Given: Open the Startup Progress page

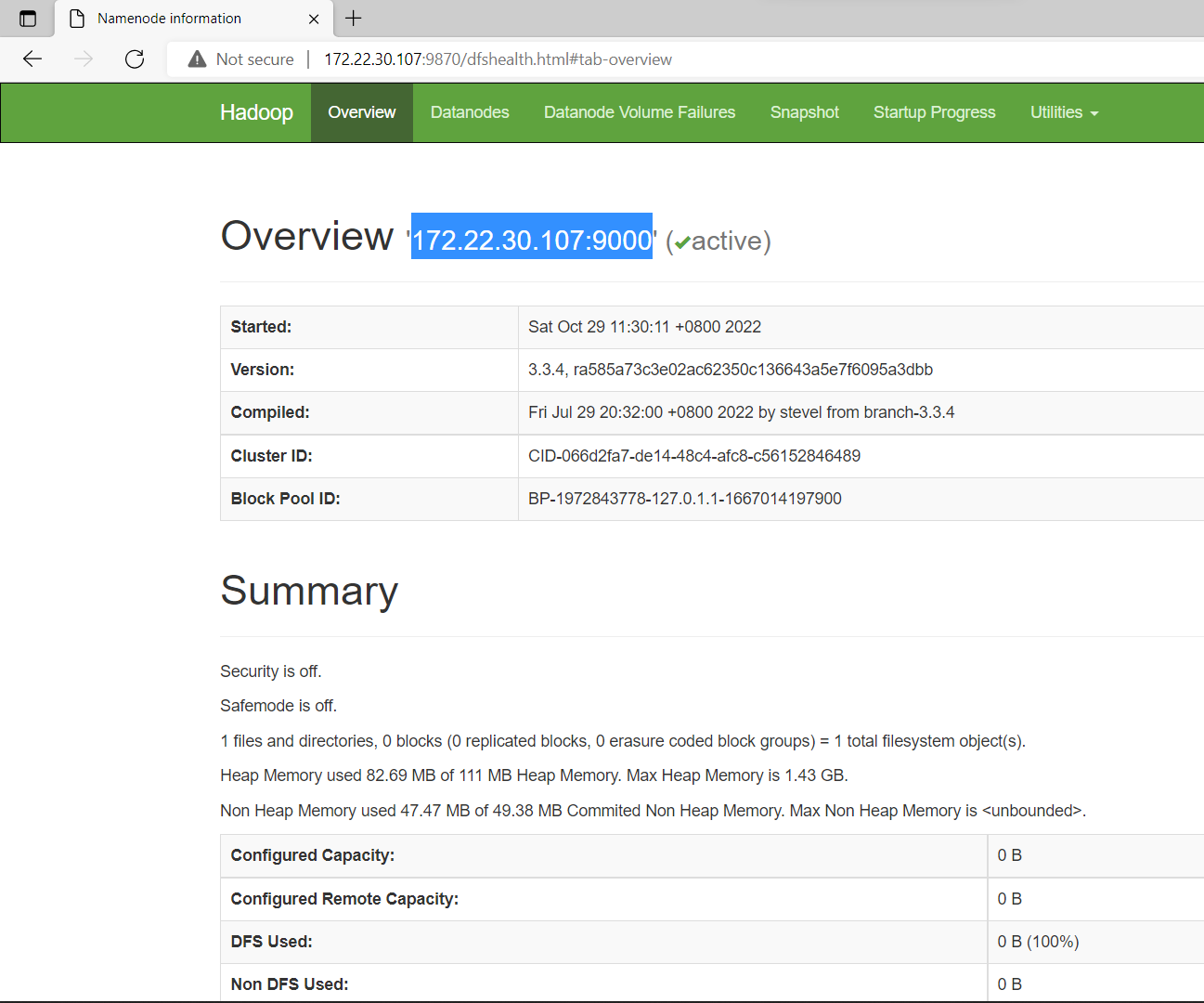Looking at the screenshot, I should click(x=934, y=112).
